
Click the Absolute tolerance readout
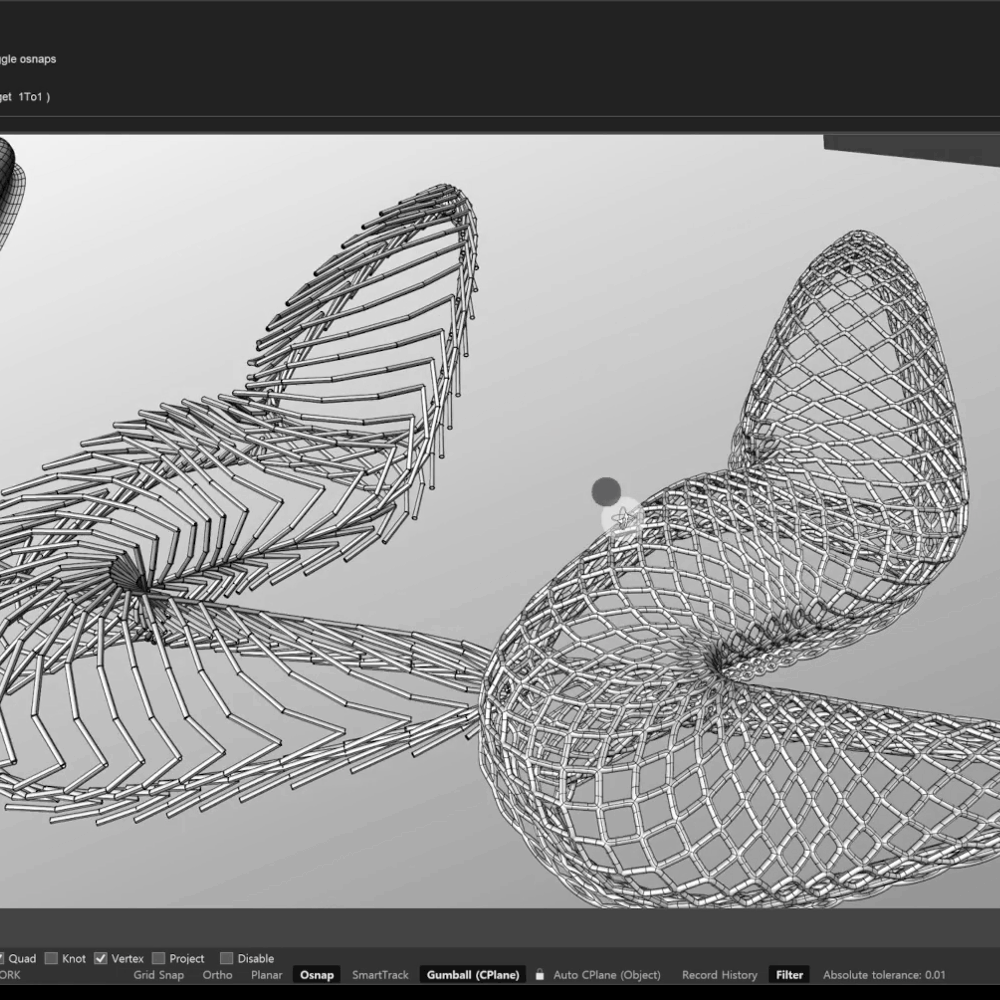point(883,975)
